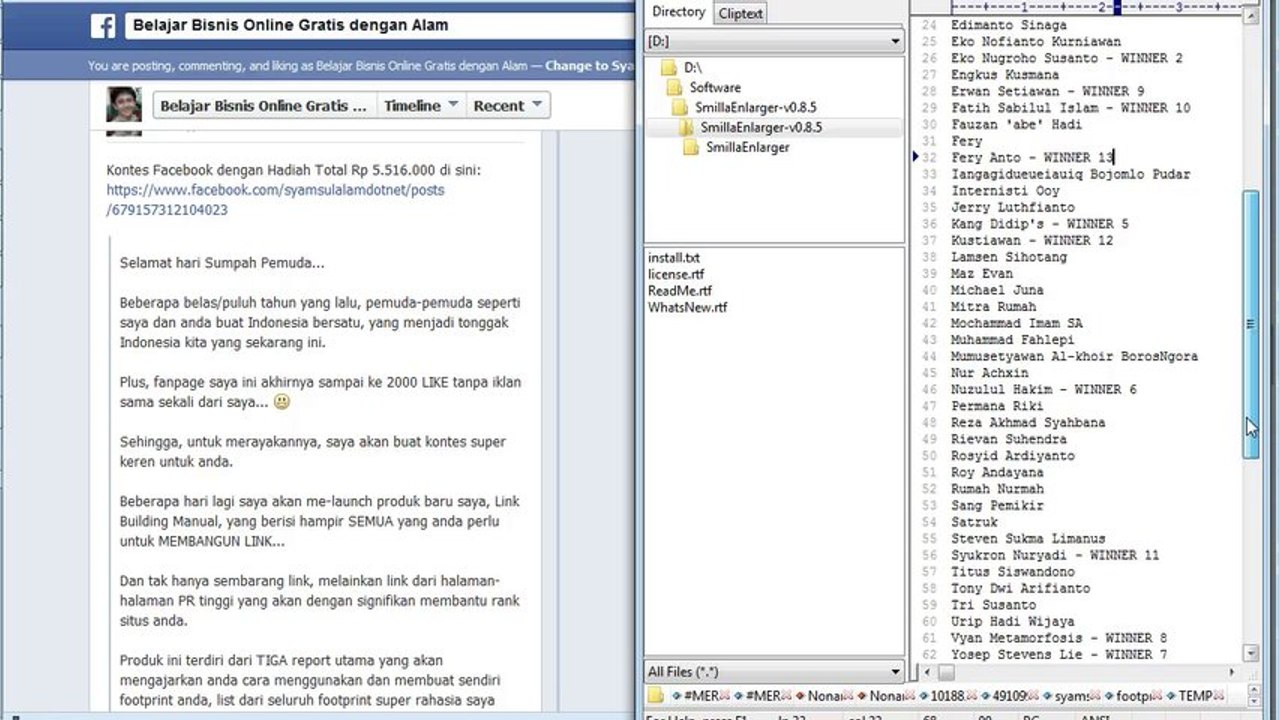Click line 'Engkus Kusmana' in the editor
Image resolution: width=1279 pixels, height=720 pixels.
pyautogui.click(x=1005, y=75)
